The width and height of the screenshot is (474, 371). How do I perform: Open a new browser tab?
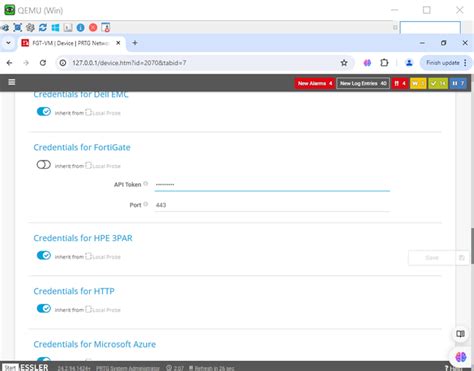pyautogui.click(x=135, y=43)
